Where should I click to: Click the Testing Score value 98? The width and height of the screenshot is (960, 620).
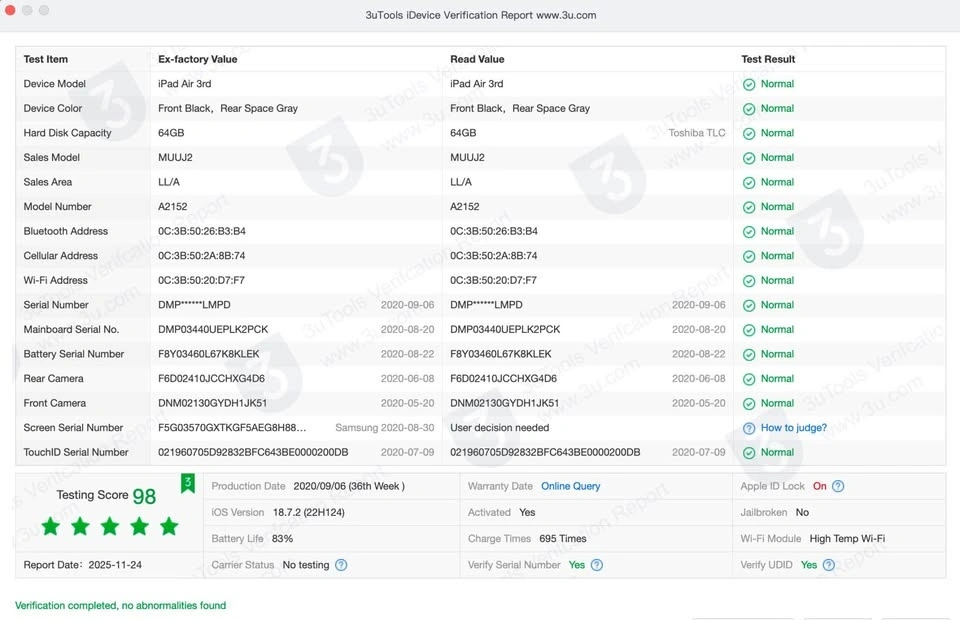tap(144, 497)
